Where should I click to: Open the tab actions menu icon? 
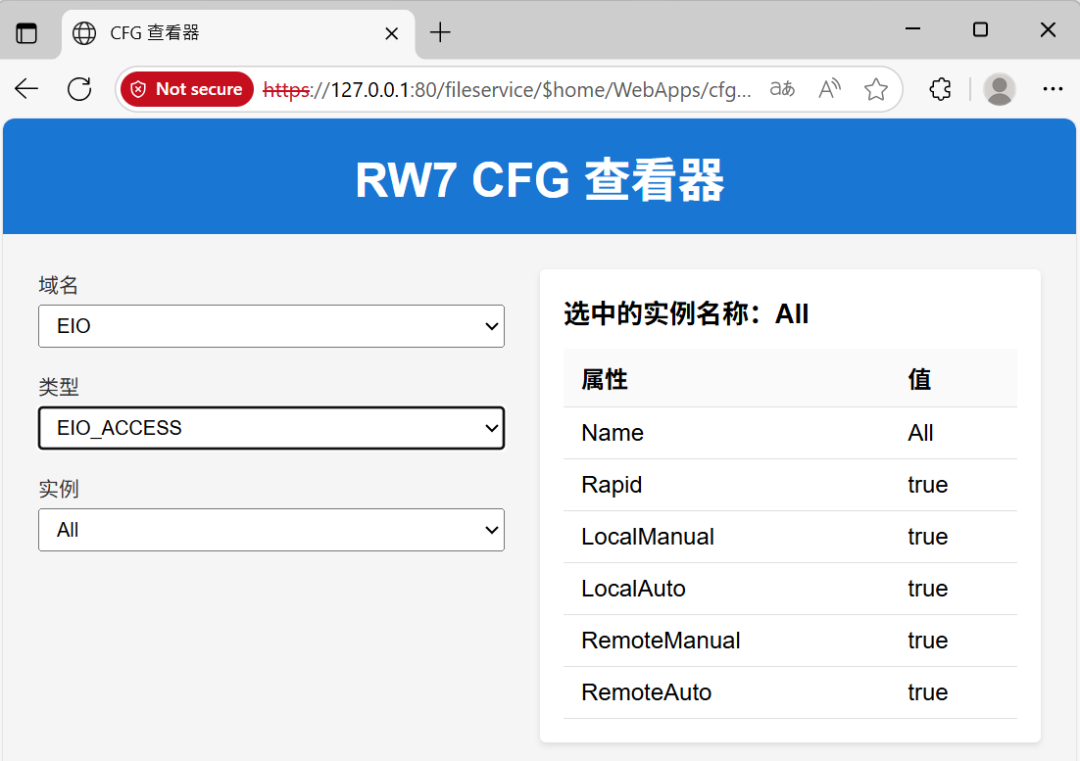tap(26, 32)
